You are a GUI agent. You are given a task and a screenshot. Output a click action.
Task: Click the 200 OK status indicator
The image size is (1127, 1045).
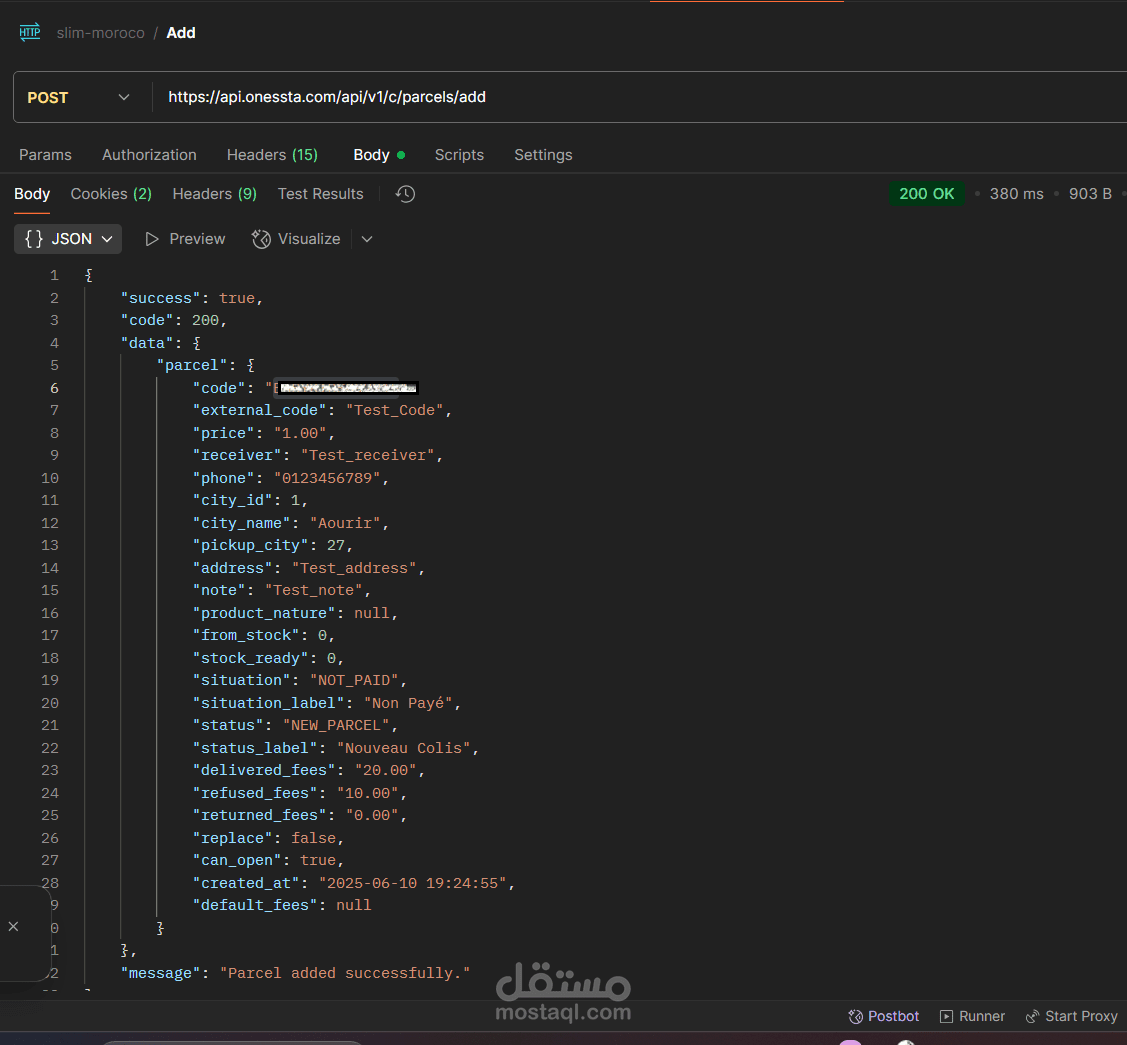pyautogui.click(x=926, y=194)
